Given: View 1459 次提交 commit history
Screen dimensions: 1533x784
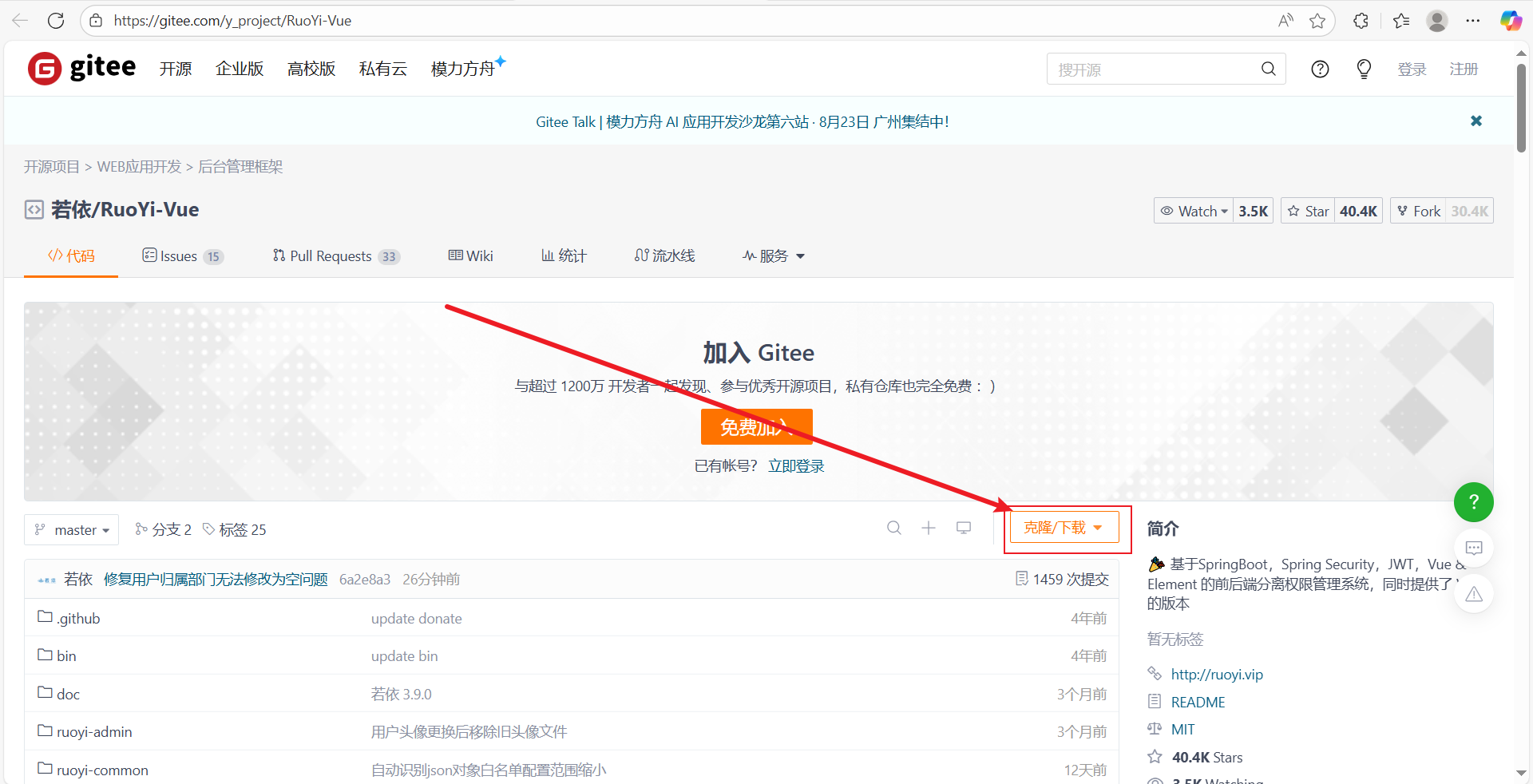Looking at the screenshot, I should (1062, 579).
